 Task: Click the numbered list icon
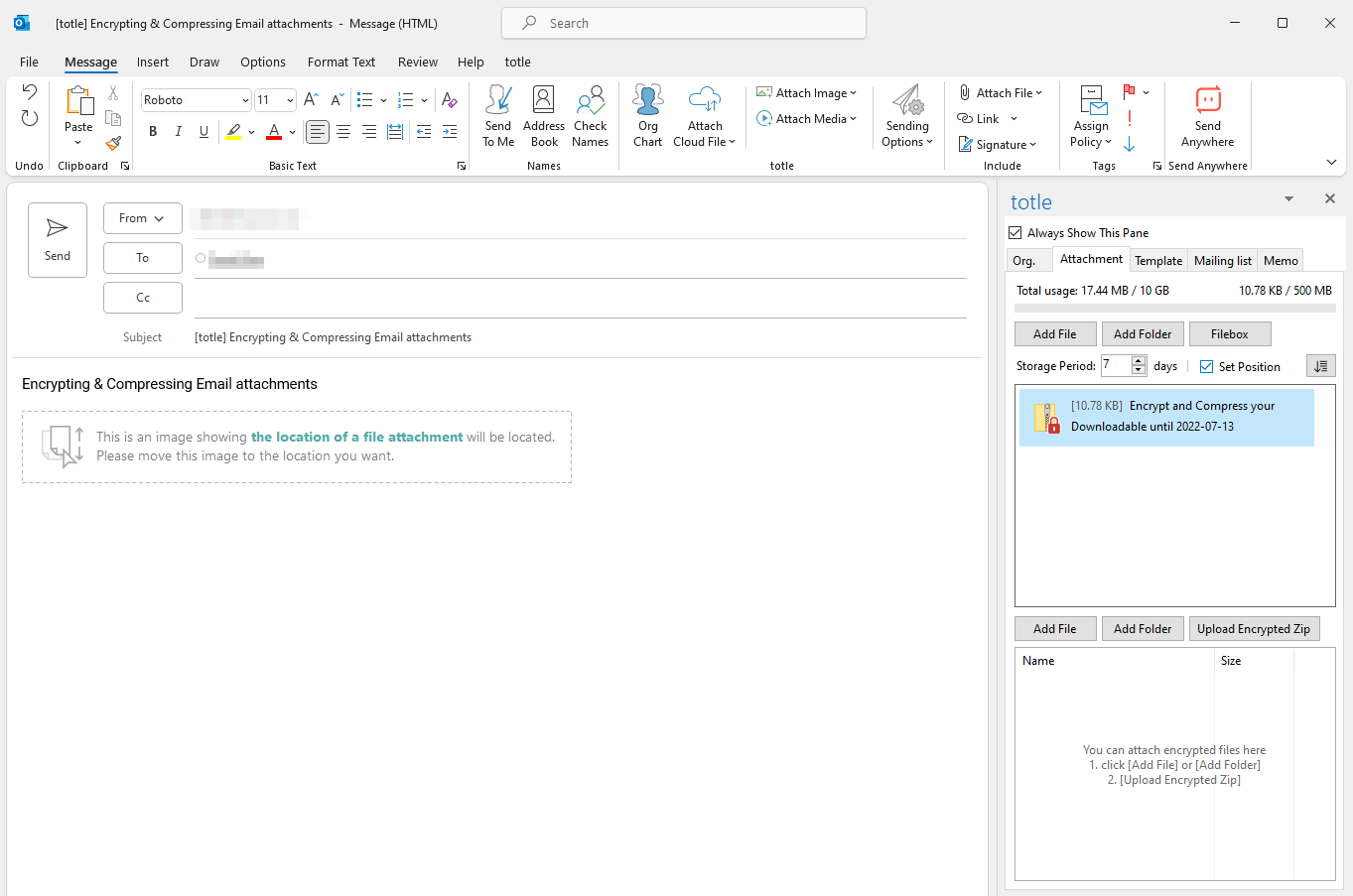405,99
